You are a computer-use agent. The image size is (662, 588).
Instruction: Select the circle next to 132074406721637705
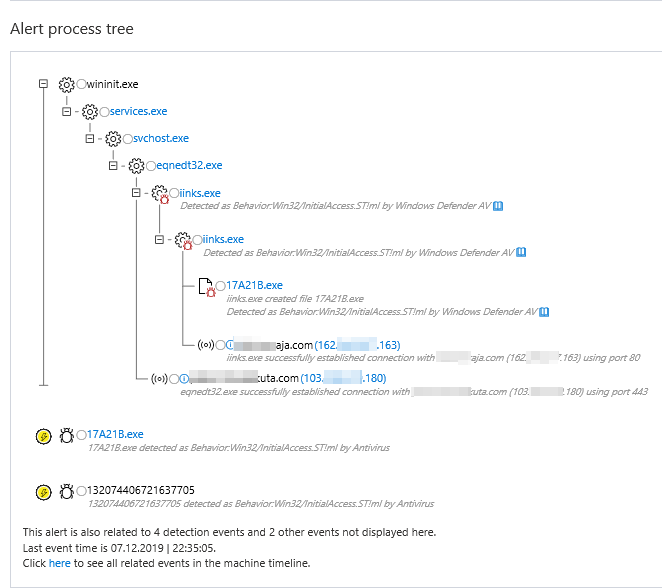click(81, 490)
